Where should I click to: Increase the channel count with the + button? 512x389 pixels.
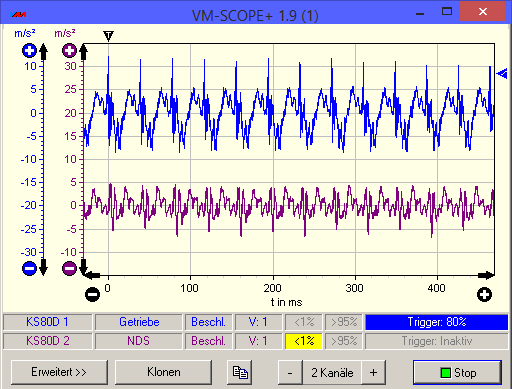coord(374,372)
